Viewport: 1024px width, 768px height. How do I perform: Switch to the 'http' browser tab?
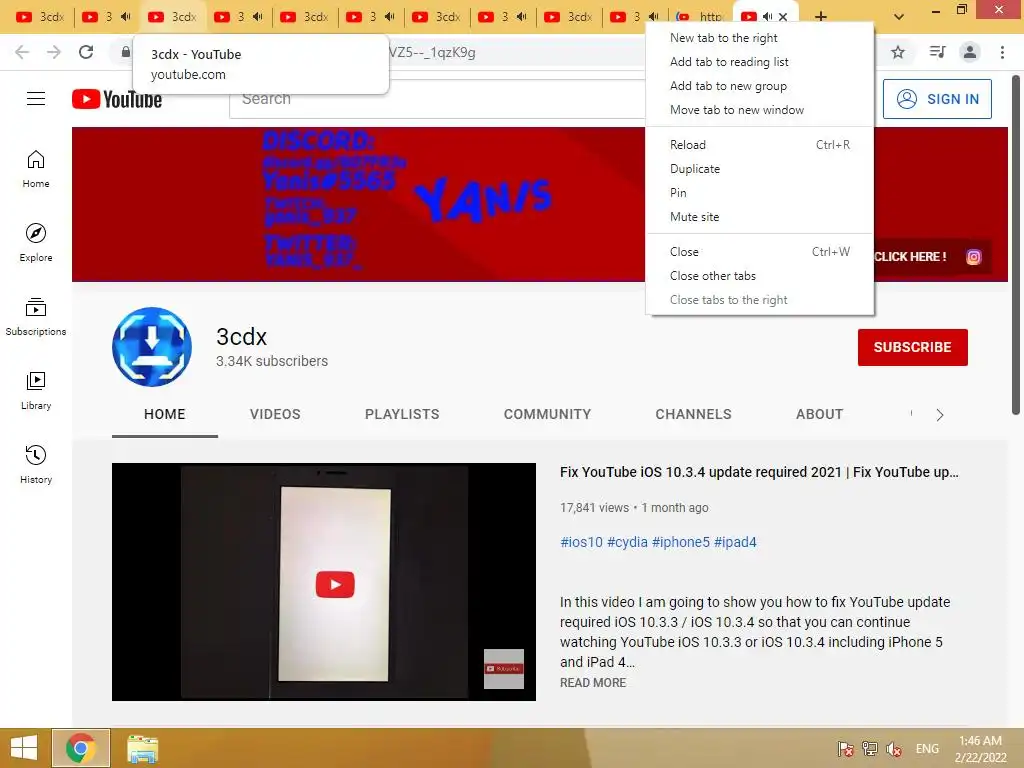click(701, 17)
